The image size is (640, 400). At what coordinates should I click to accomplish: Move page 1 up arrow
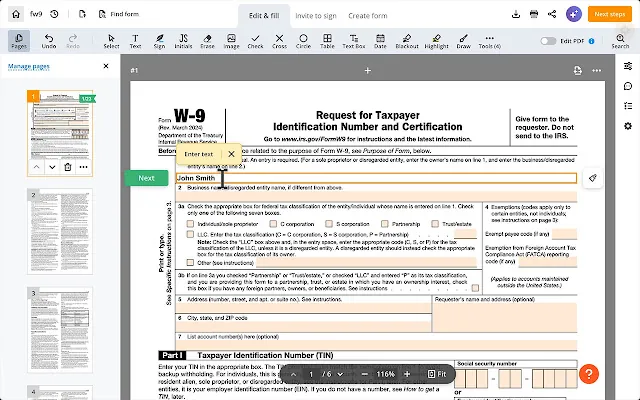[36, 167]
